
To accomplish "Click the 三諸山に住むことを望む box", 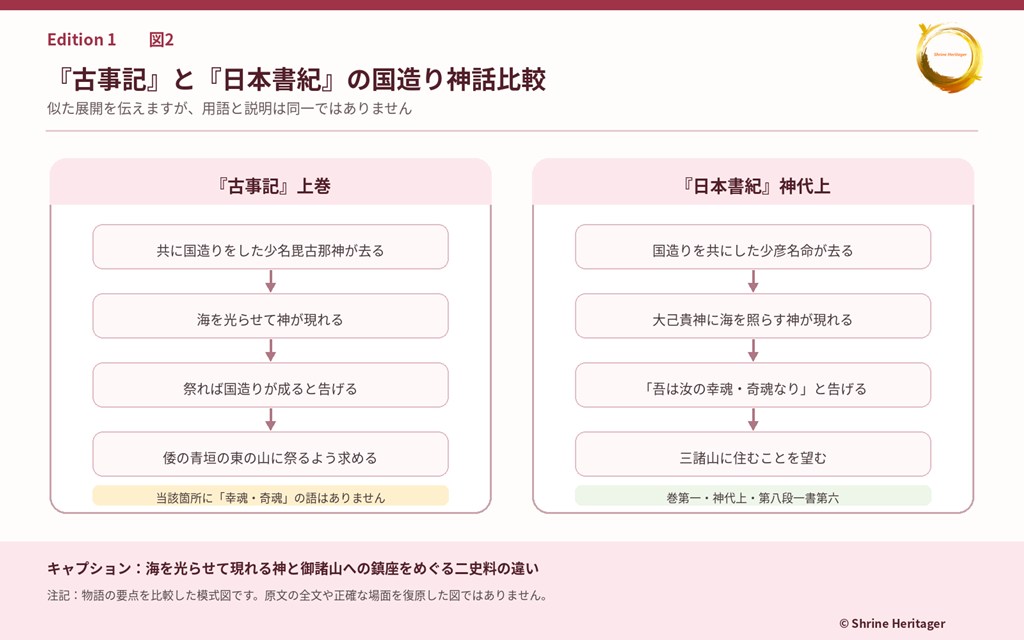I will pos(753,455).
